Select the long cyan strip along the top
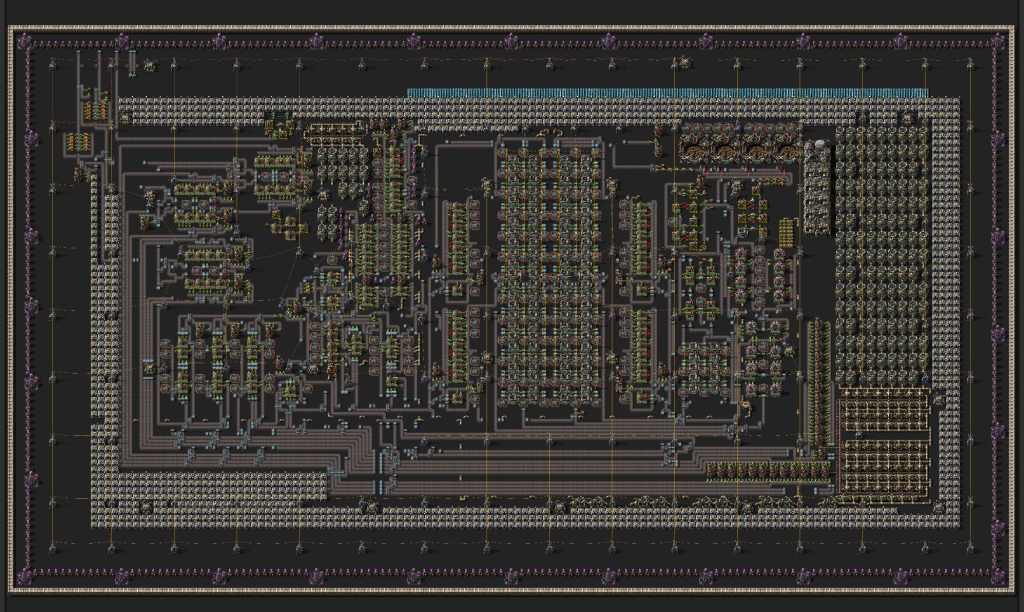 click(667, 93)
